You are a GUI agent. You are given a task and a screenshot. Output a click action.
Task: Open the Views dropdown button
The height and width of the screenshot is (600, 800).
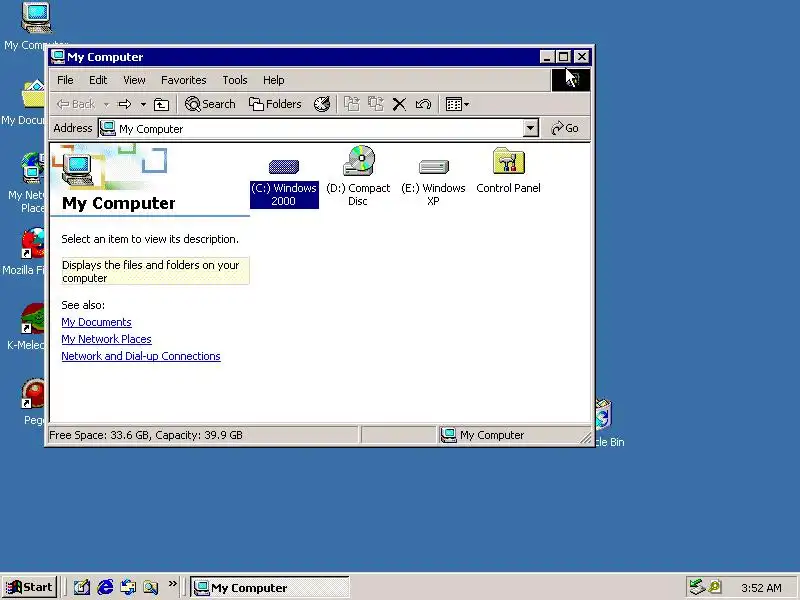457,105
